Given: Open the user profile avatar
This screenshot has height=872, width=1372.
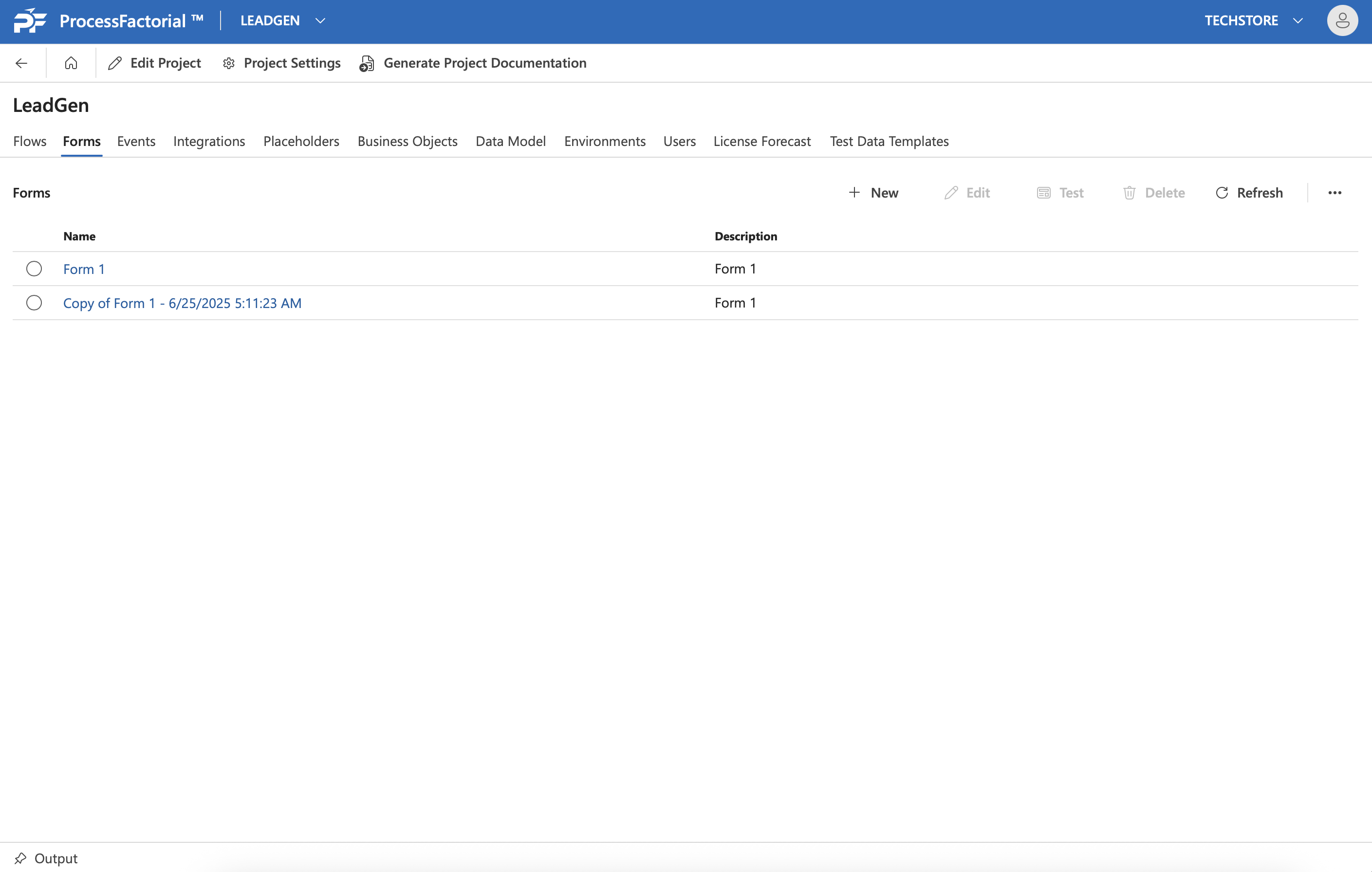Looking at the screenshot, I should [x=1342, y=20].
